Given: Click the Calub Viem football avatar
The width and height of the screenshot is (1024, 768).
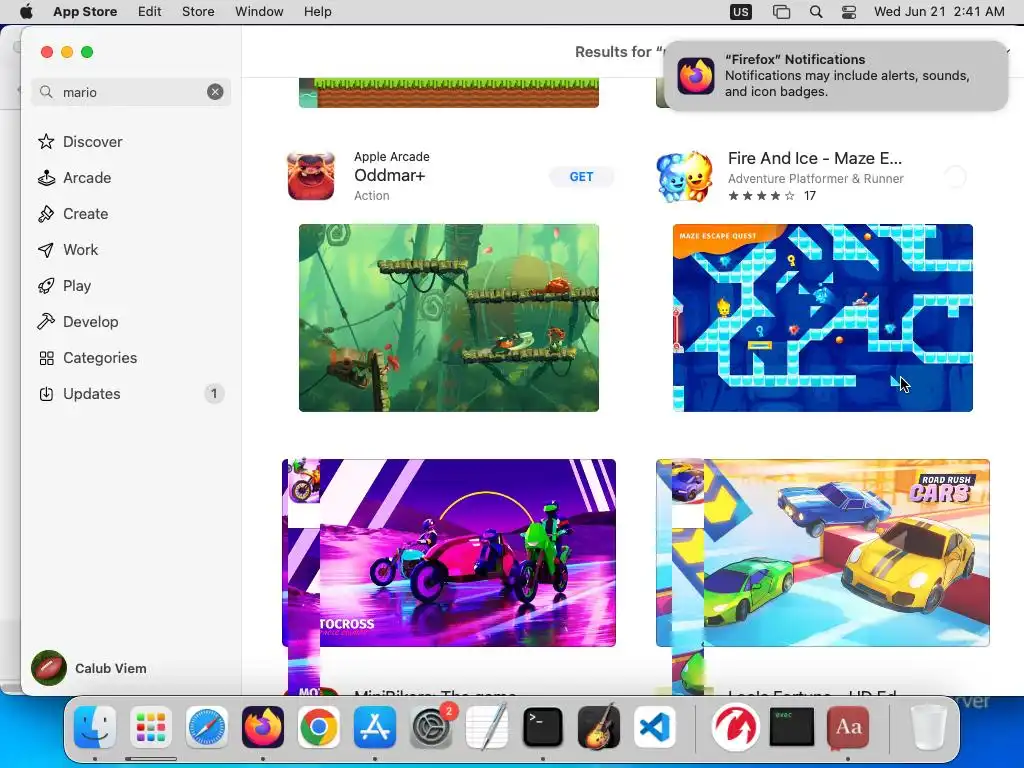Looking at the screenshot, I should point(49,668).
